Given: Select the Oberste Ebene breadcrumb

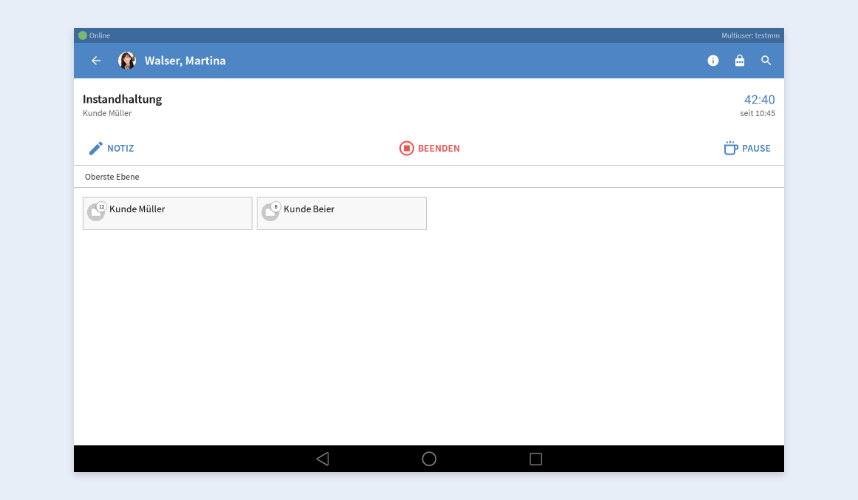Looking at the screenshot, I should click(112, 177).
